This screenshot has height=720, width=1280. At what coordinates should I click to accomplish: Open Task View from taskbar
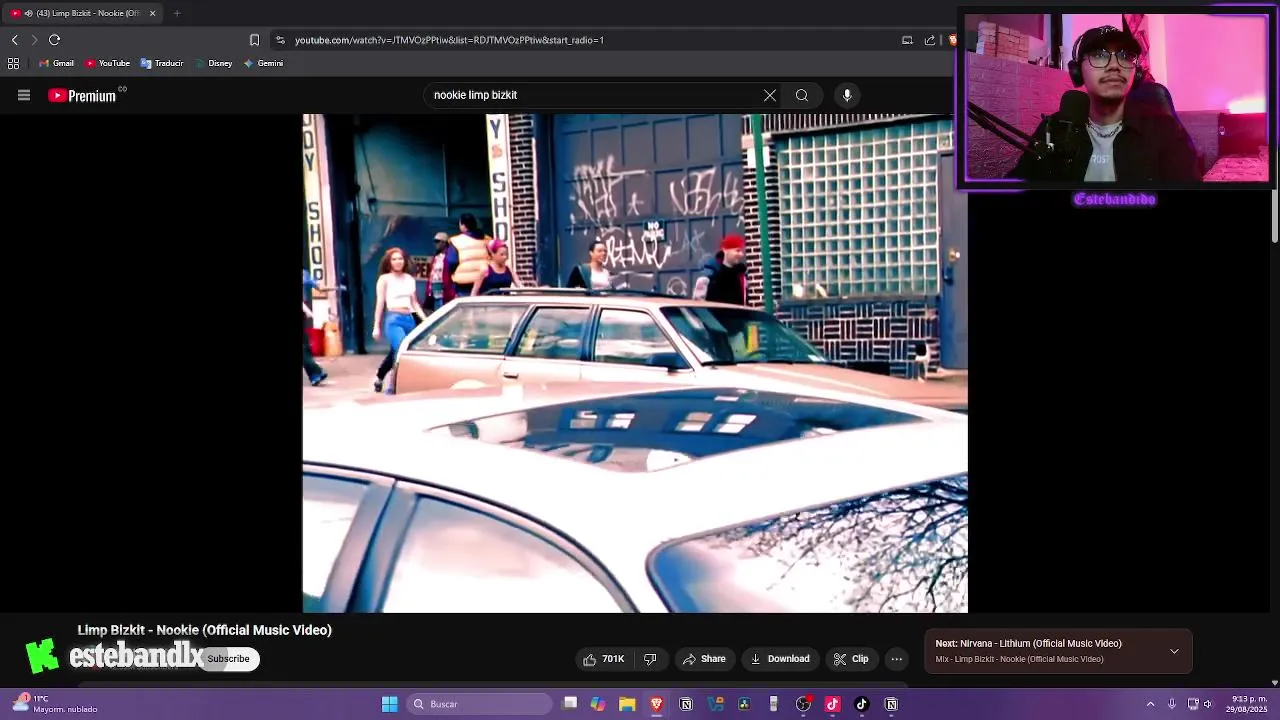(x=570, y=703)
